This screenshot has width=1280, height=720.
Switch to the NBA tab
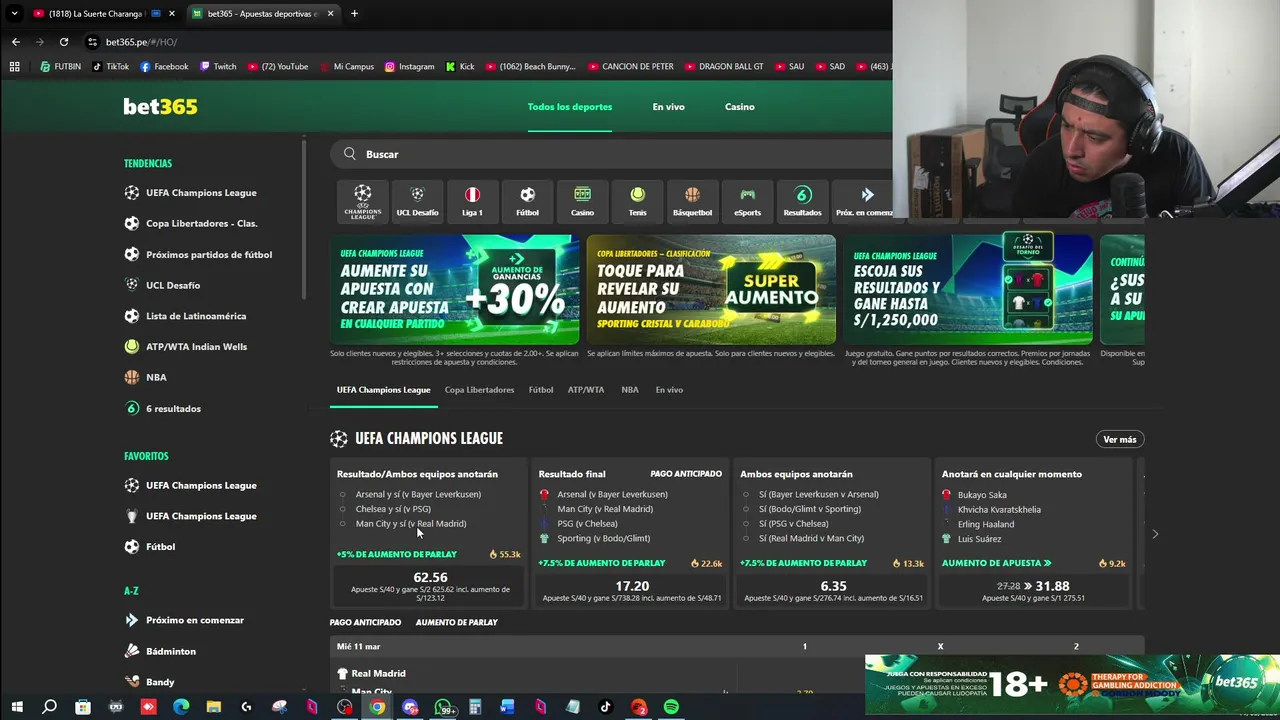pos(630,390)
